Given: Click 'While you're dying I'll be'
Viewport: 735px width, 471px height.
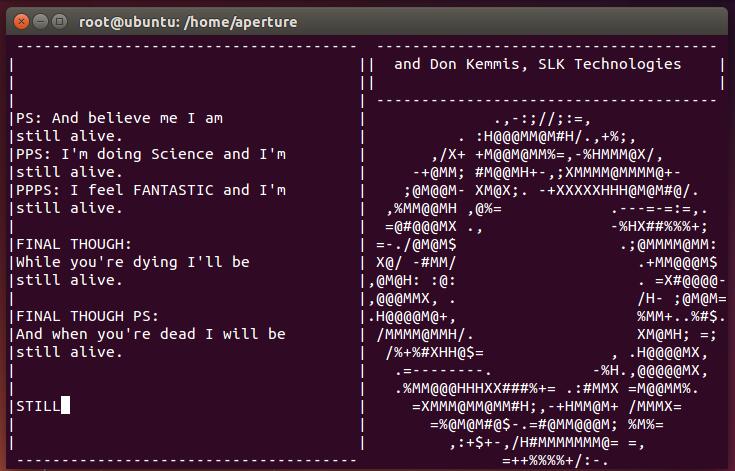Looking at the screenshot, I should (x=133, y=262).
